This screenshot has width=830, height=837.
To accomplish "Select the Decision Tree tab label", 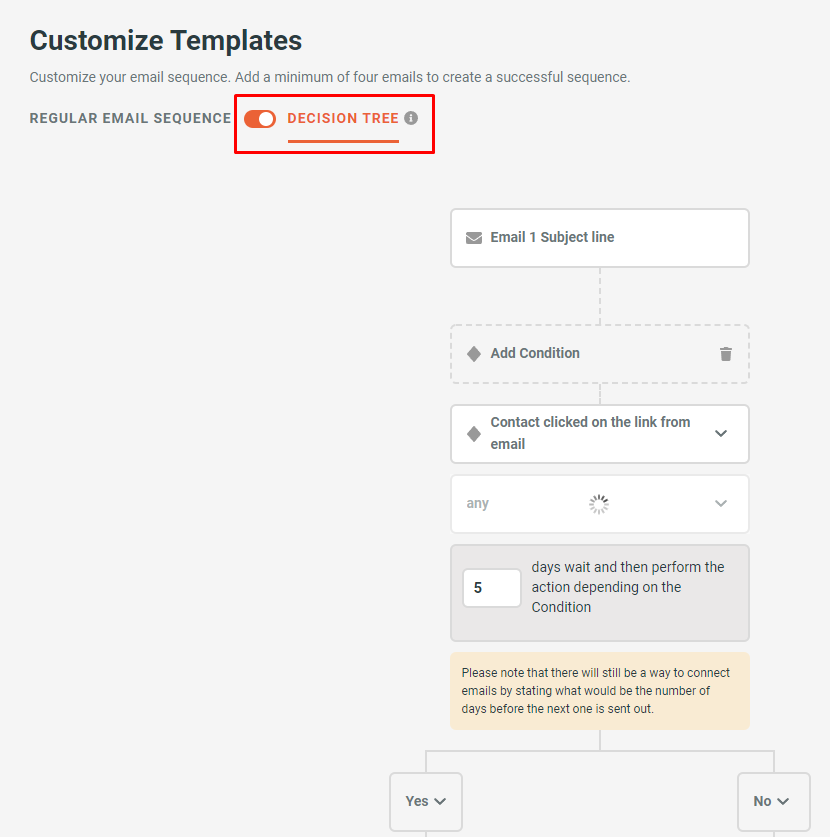I will 343,118.
